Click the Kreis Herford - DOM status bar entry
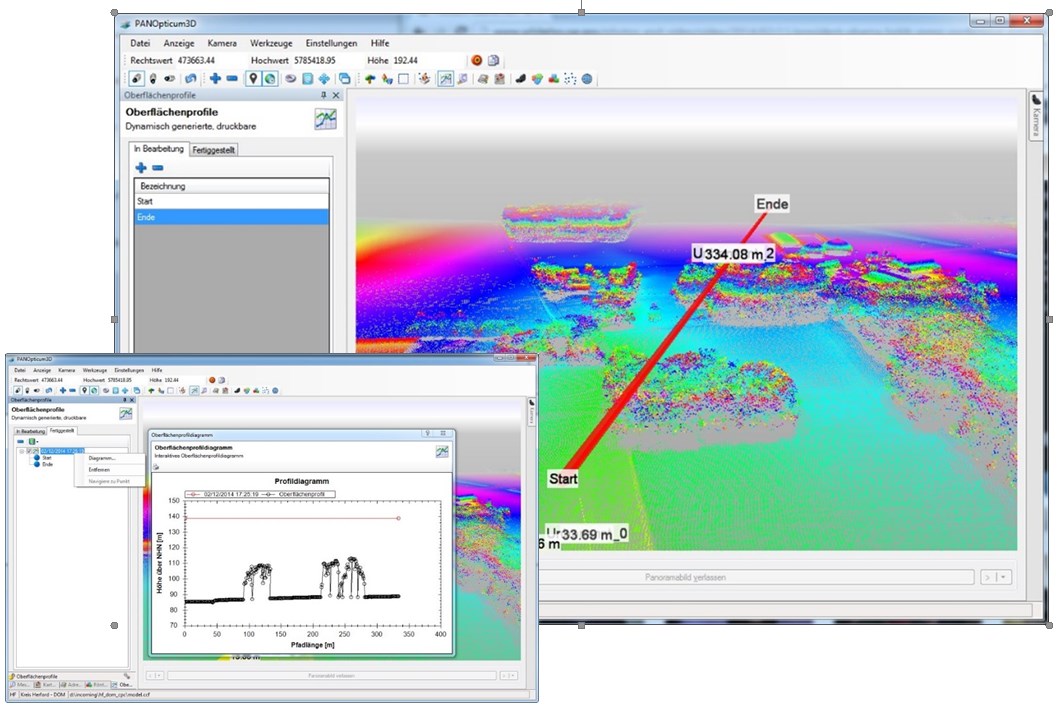1057x710 pixels. (x=42, y=694)
